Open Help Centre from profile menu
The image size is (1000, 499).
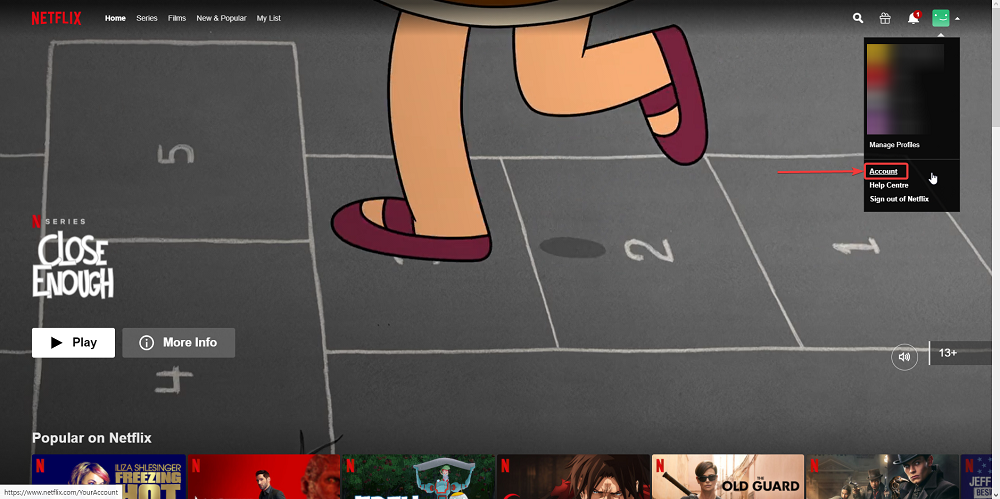889,185
